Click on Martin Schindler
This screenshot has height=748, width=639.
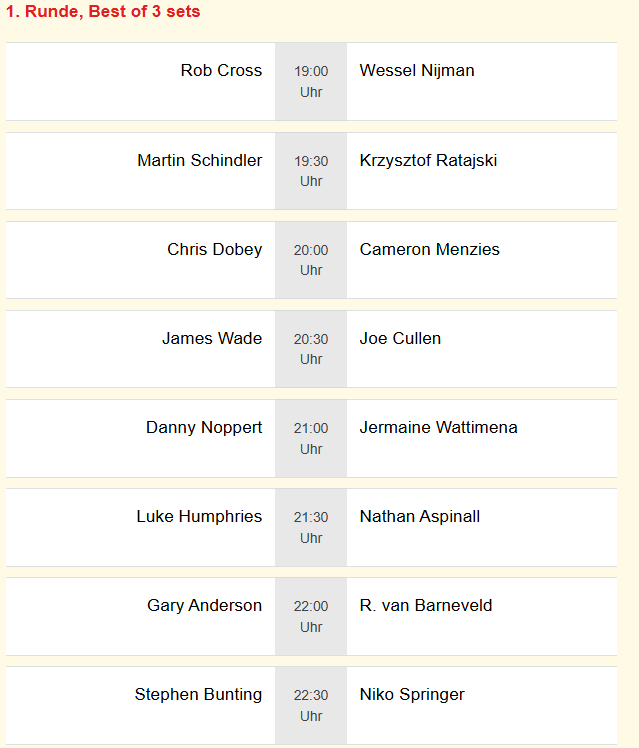pyautogui.click(x=200, y=161)
